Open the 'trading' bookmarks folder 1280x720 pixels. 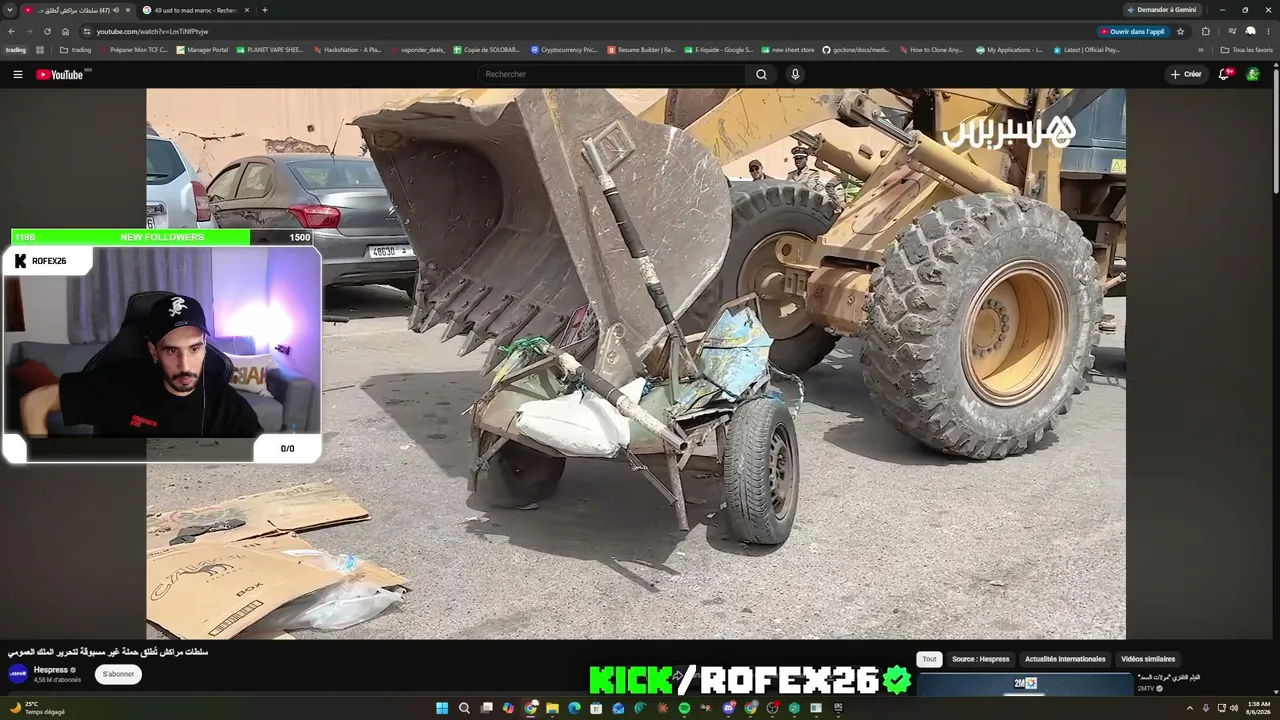point(75,50)
